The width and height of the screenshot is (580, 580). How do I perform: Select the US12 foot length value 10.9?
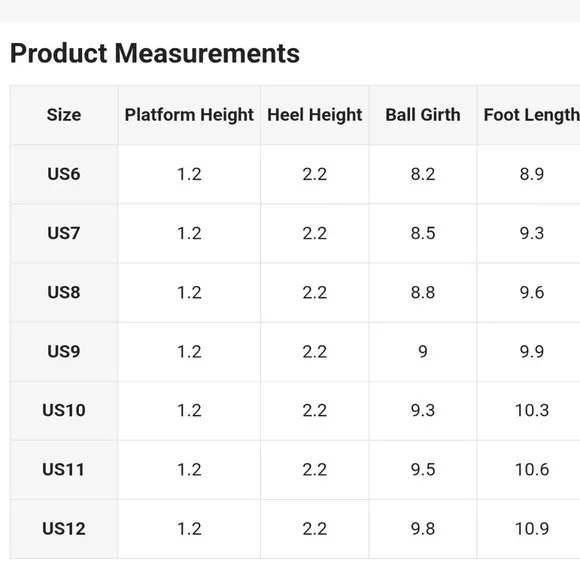(x=532, y=529)
